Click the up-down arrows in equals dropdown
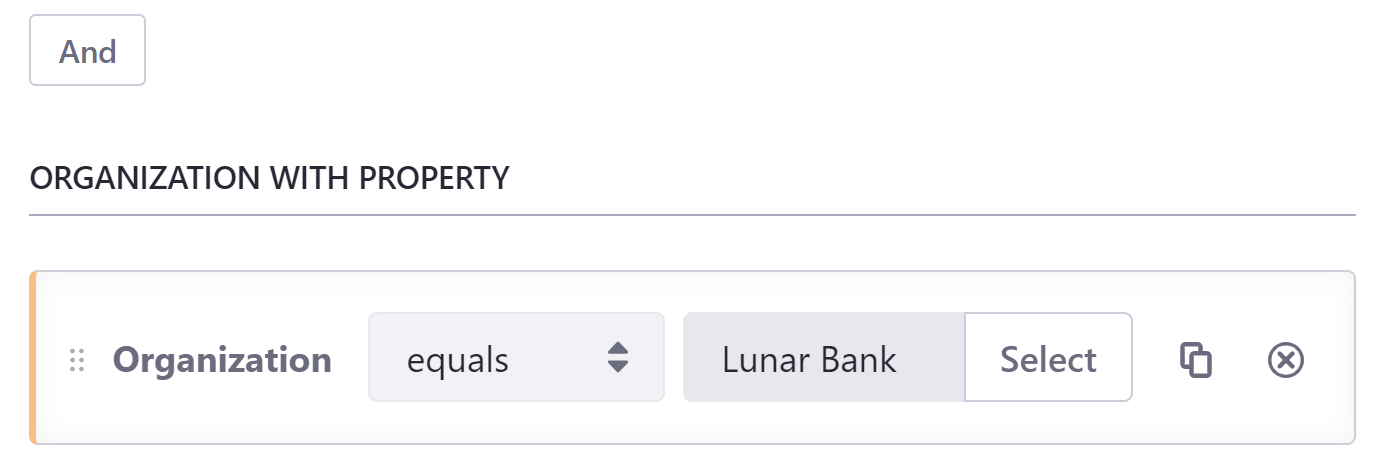 click(618, 358)
